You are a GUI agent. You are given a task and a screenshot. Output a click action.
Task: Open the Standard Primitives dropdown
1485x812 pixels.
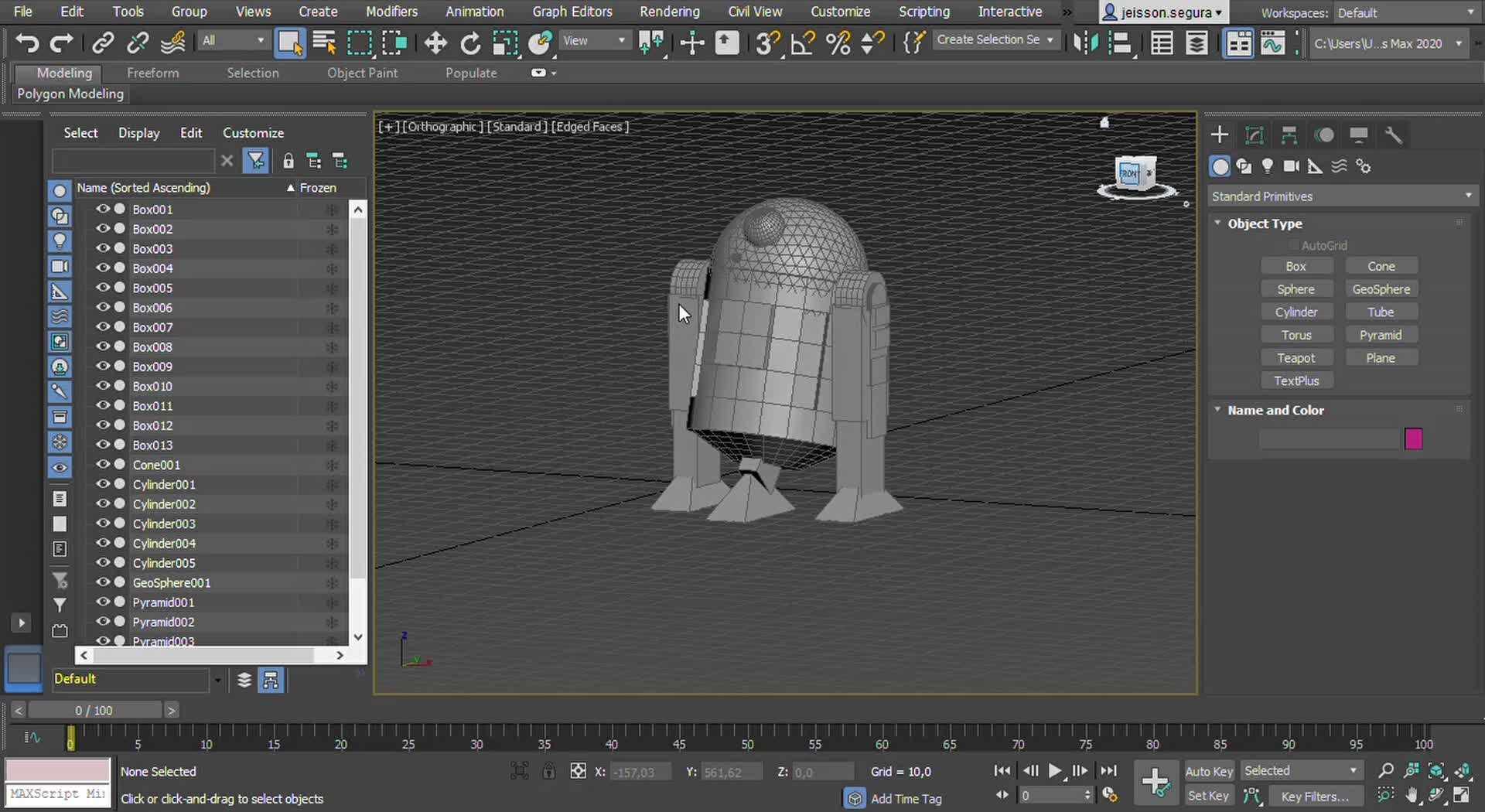(1342, 196)
